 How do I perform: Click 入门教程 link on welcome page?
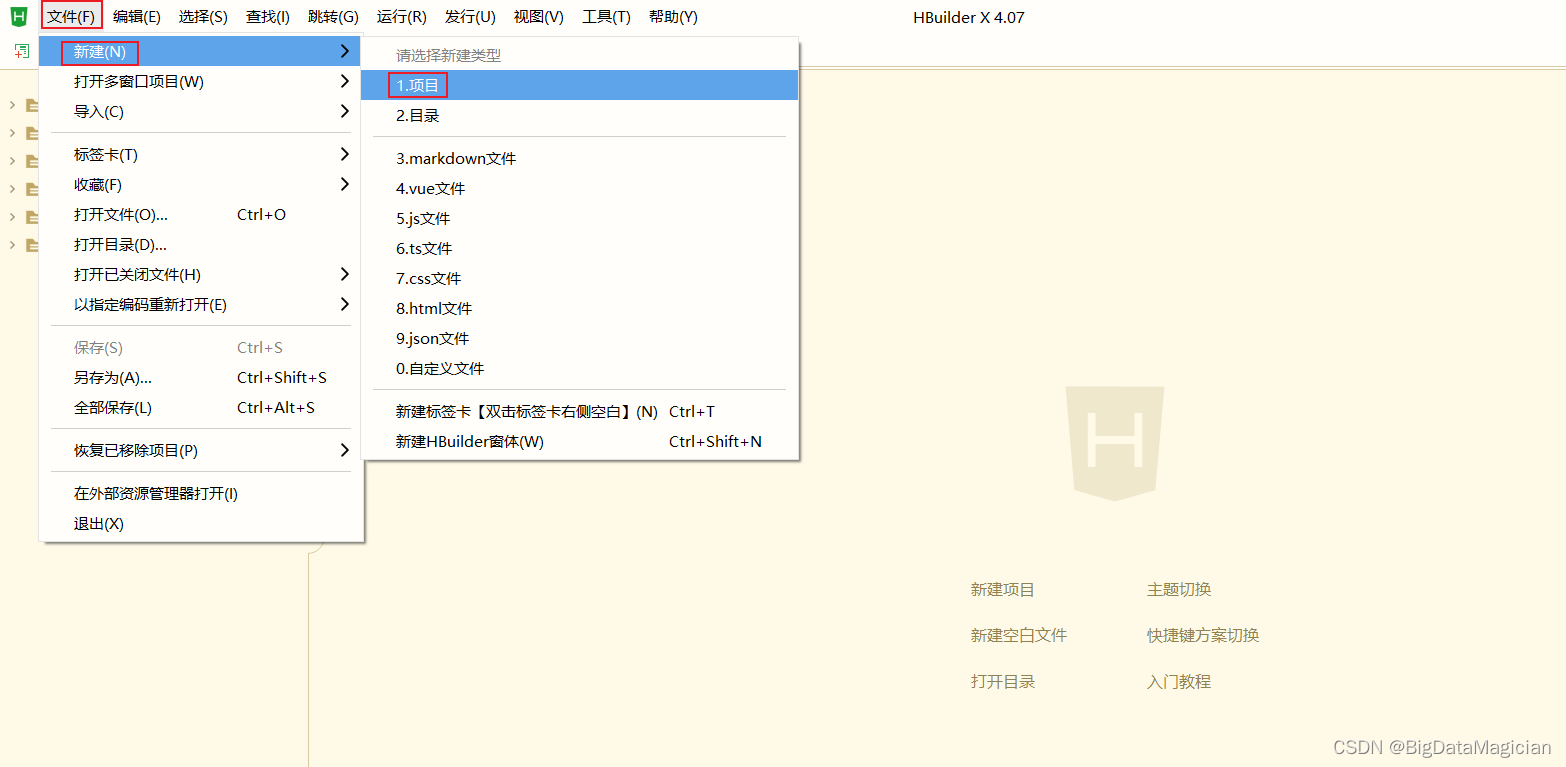pyautogui.click(x=1179, y=682)
